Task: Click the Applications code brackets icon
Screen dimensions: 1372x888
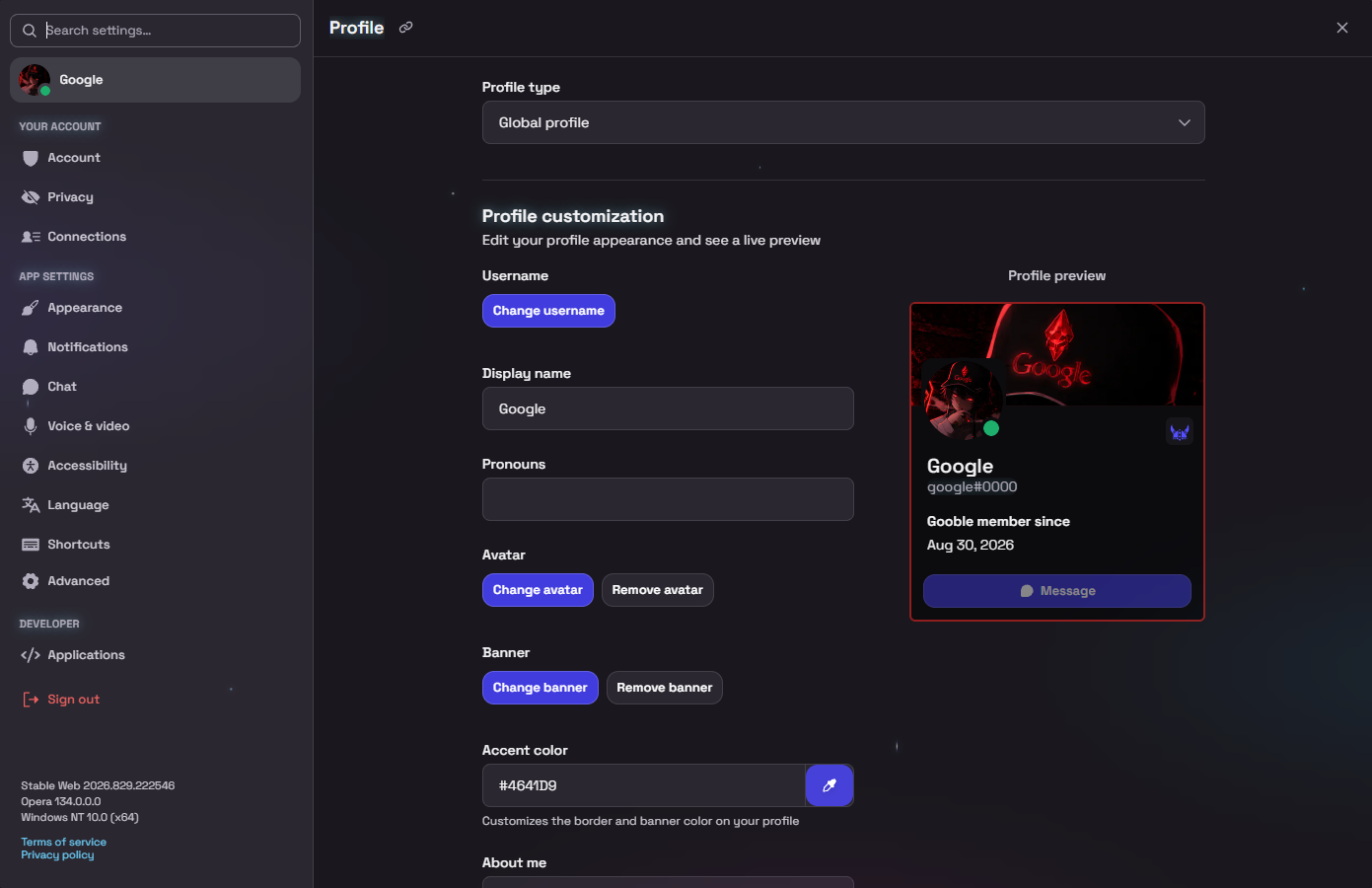Action: coord(31,655)
